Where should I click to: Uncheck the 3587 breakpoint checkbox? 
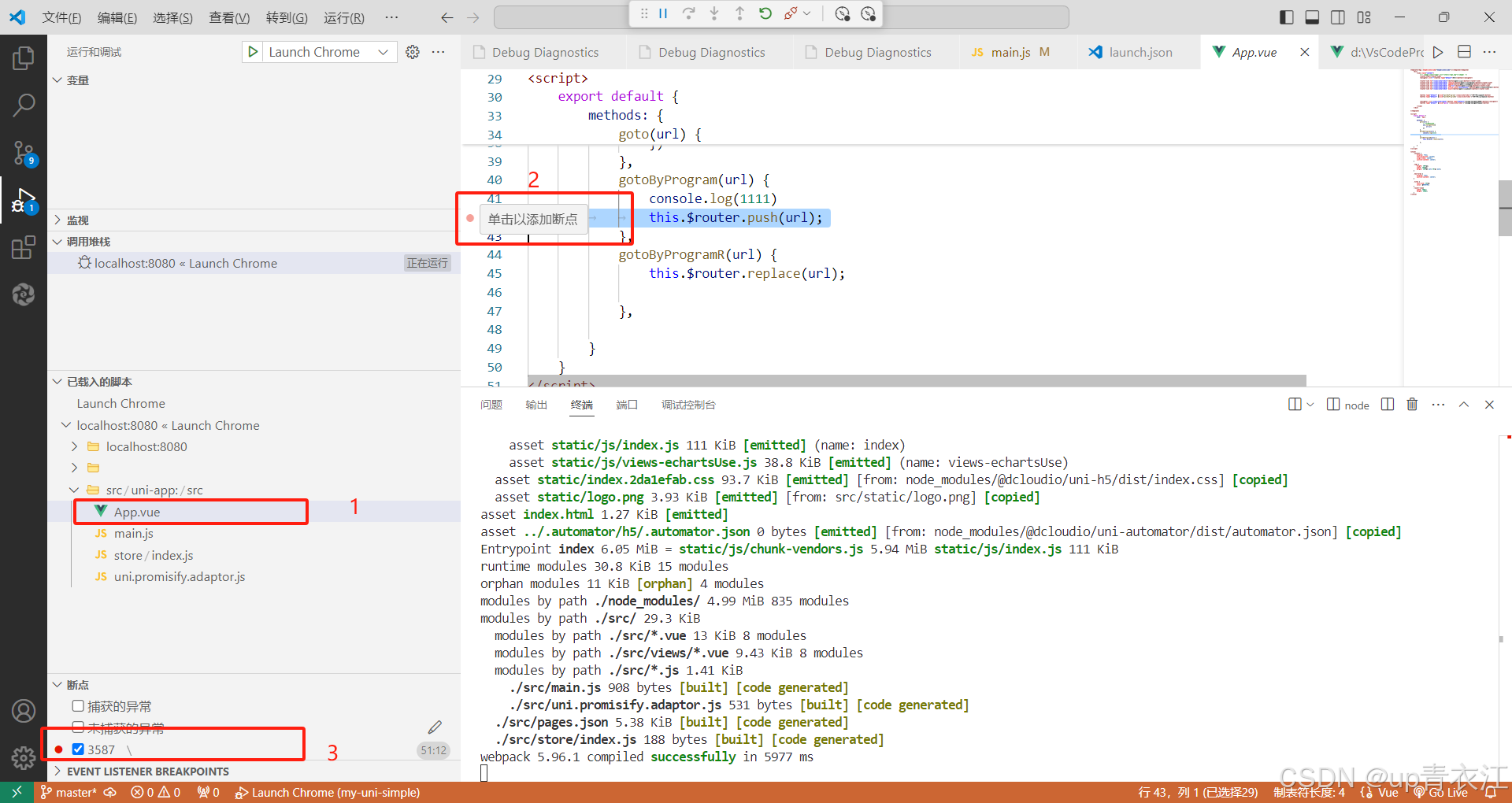tap(77, 749)
